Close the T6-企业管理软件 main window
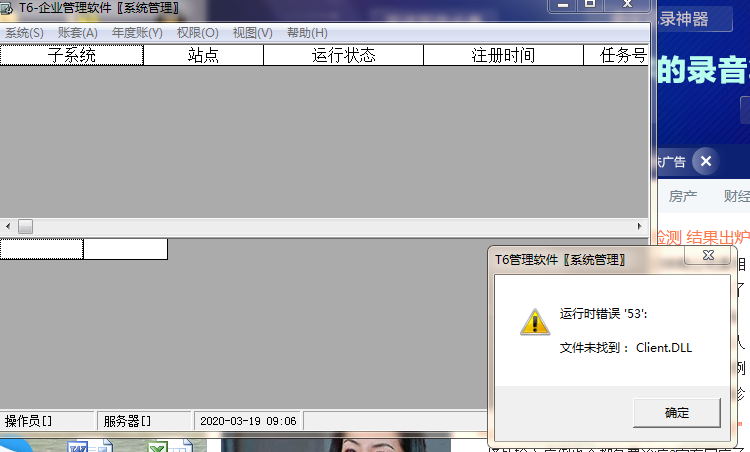The width and height of the screenshot is (750, 452). click(x=627, y=5)
